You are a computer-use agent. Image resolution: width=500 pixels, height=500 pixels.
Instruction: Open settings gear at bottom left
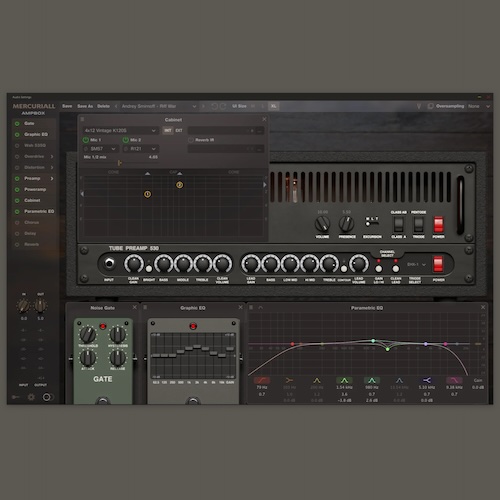(x=31, y=397)
